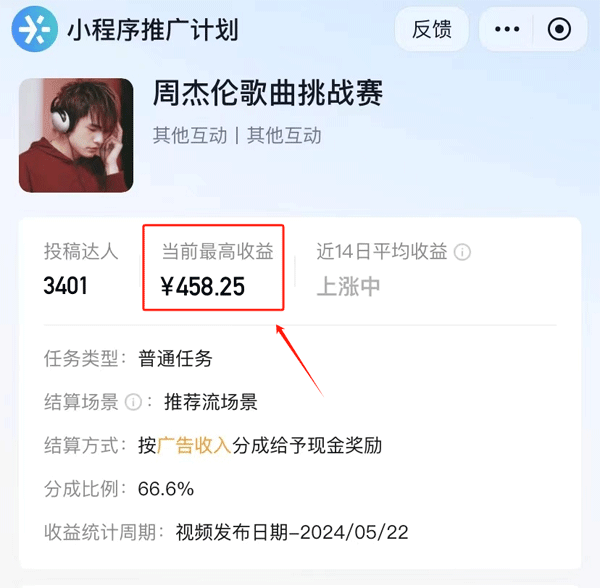Tap the 现金奖励 settlement method text

345,445
